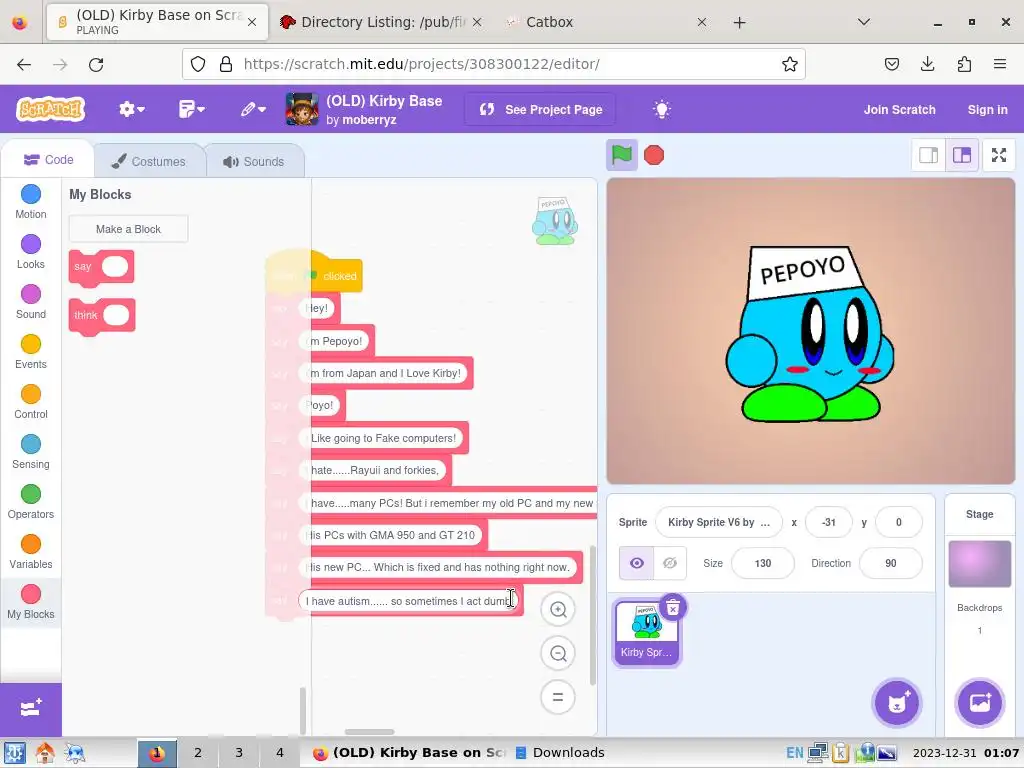Switch to large stage layout
This screenshot has width=1024, height=768.
[x=961, y=155]
